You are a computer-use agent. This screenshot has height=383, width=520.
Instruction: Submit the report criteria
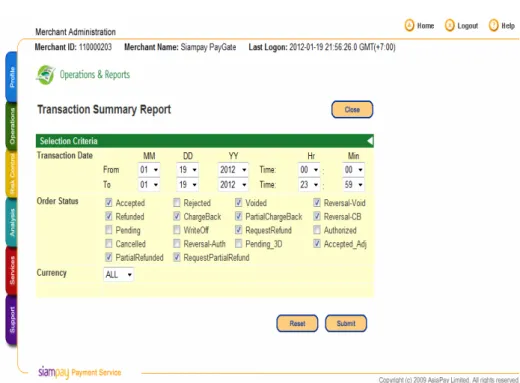tap(346, 323)
